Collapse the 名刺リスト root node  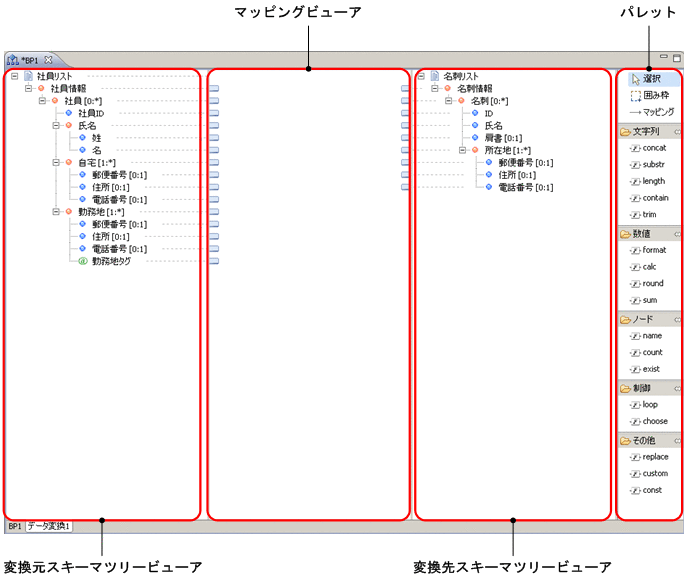[x=421, y=76]
